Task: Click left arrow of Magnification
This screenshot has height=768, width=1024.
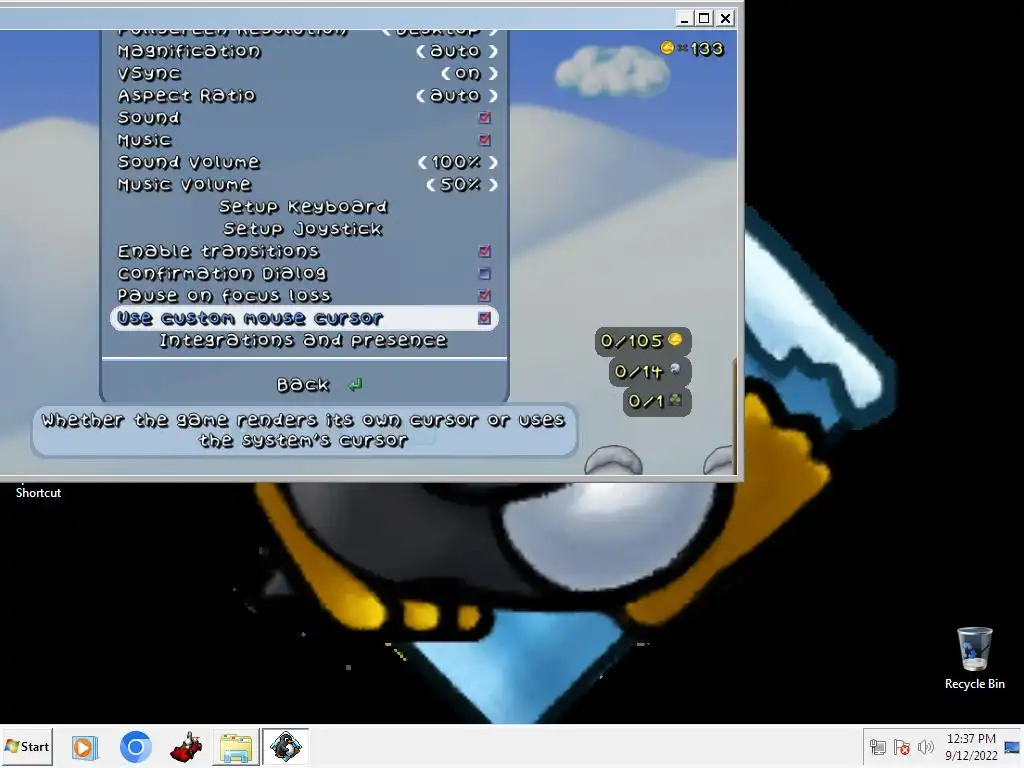Action: coord(421,51)
